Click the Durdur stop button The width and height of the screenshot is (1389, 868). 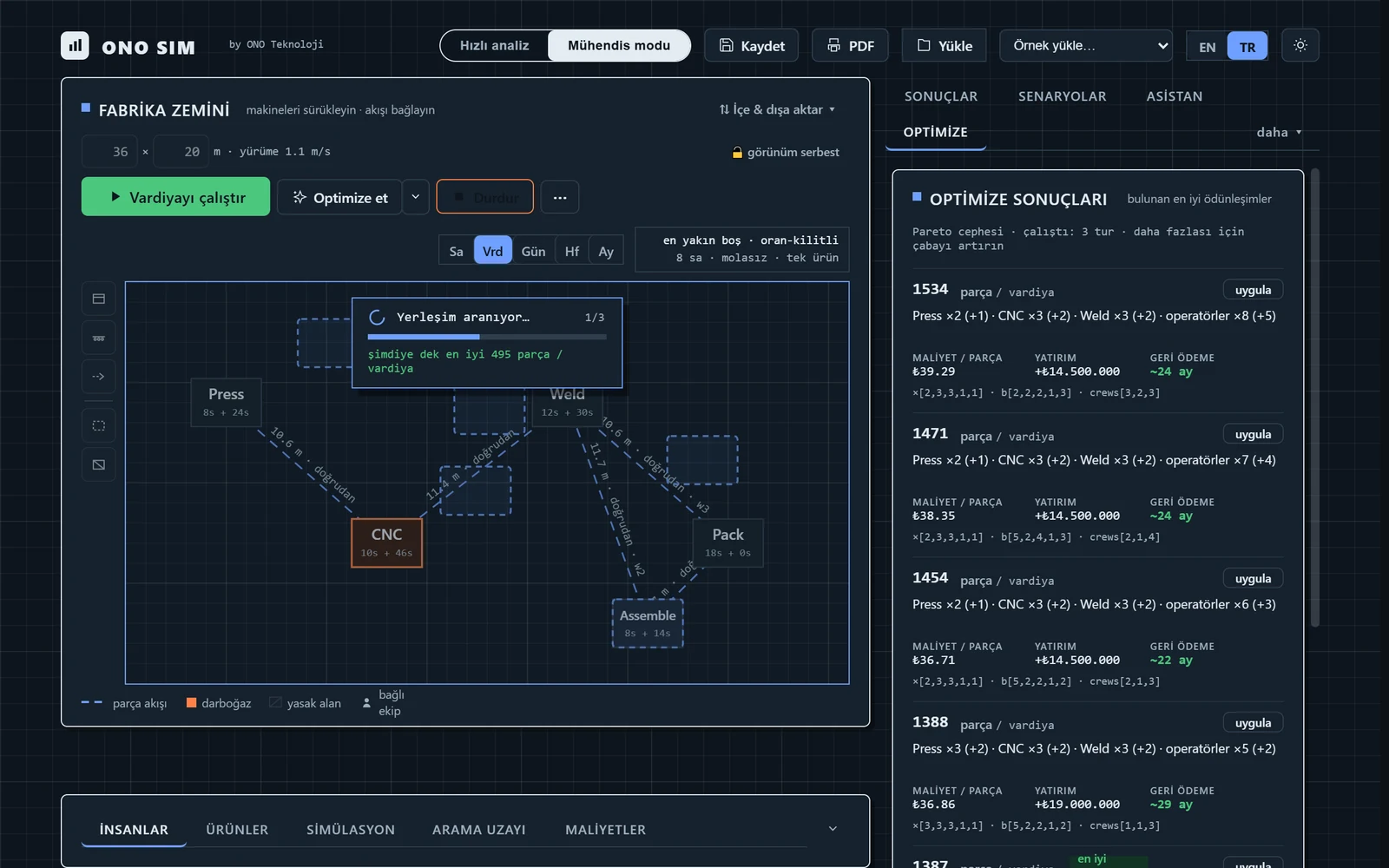(x=484, y=197)
